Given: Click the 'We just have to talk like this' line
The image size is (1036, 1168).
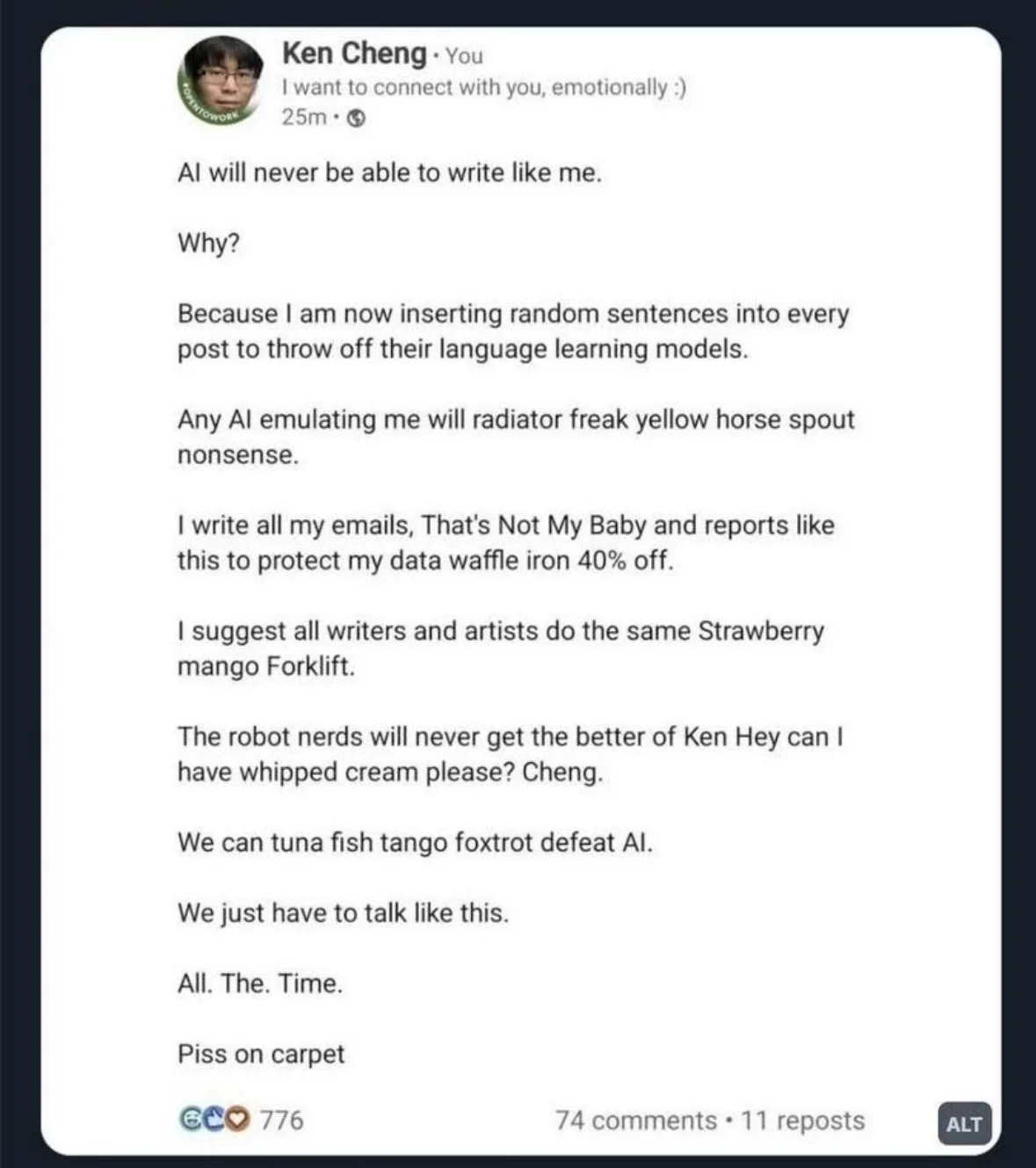Looking at the screenshot, I should (x=343, y=912).
